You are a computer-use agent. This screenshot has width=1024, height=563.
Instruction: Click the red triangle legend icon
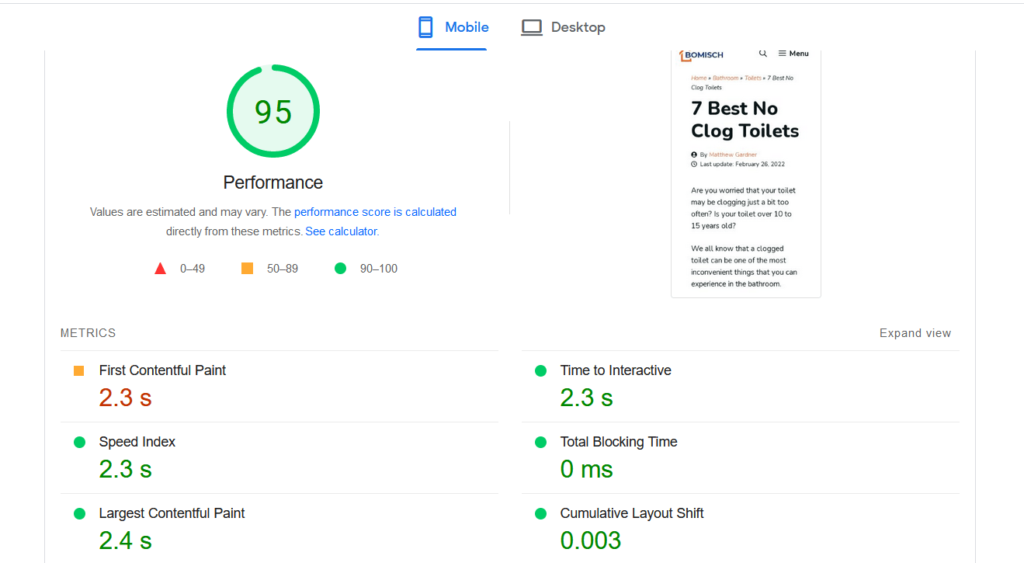[x=160, y=268]
